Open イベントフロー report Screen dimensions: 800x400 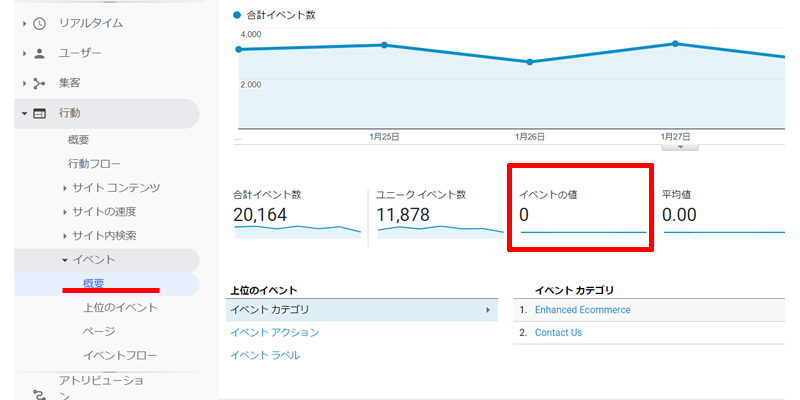pyautogui.click(x=120, y=356)
